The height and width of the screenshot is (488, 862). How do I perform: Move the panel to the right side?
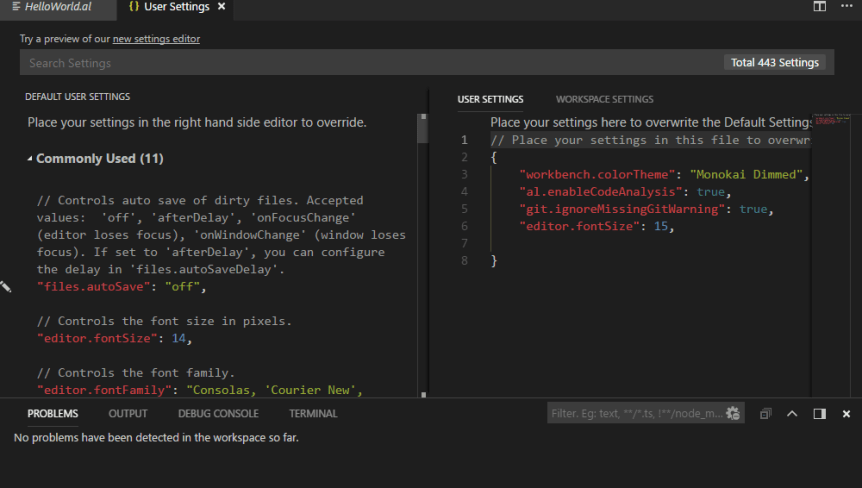(819, 413)
